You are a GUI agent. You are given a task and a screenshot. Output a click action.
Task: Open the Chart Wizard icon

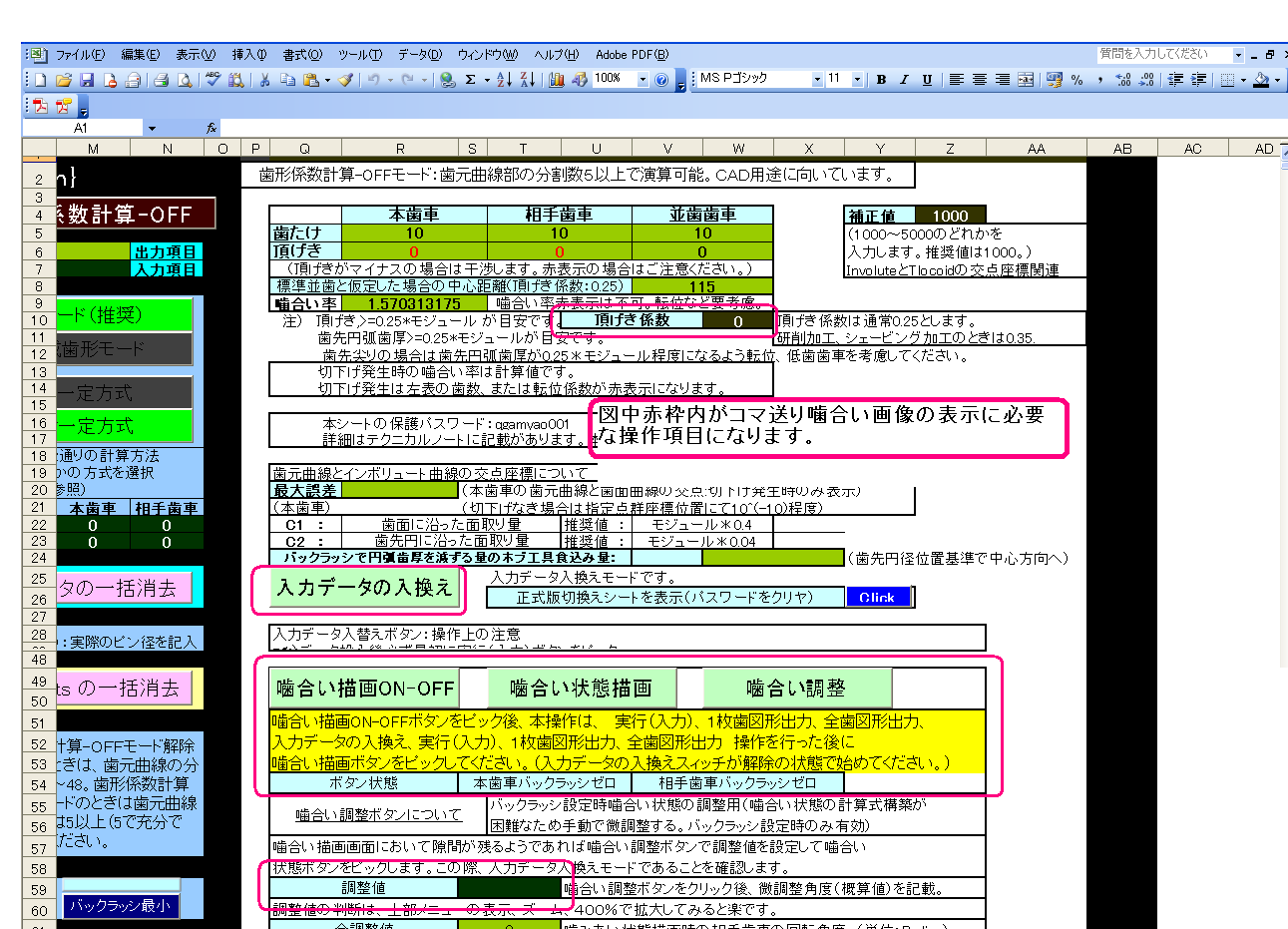coord(557,80)
